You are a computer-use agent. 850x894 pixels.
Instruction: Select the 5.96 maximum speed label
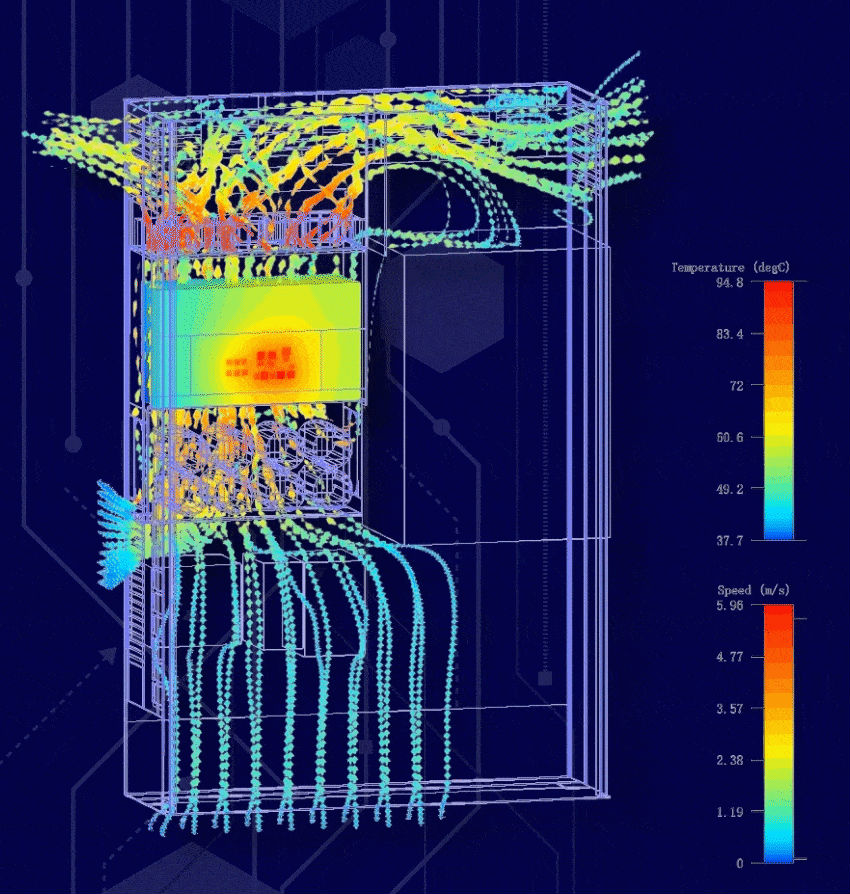730,605
